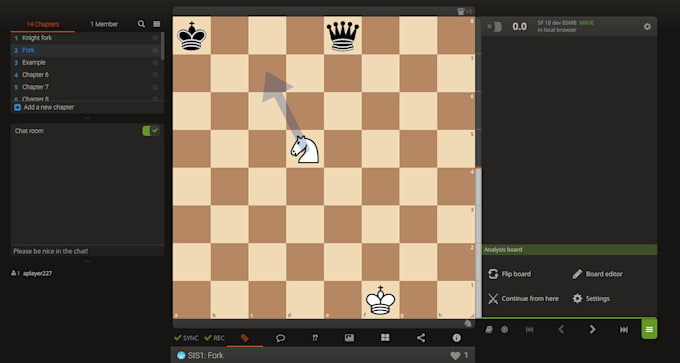Toggle the green hamburger menu button

(x=649, y=329)
